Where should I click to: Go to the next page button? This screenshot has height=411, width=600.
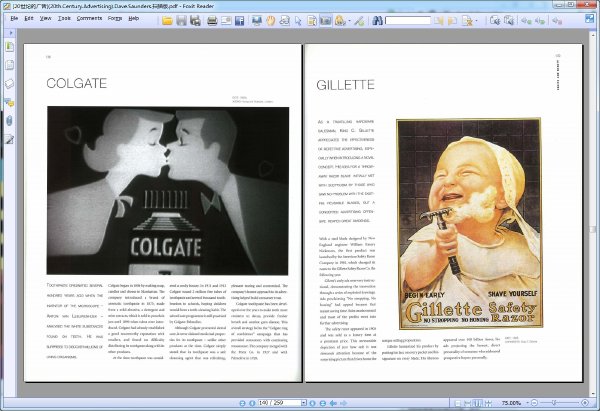(313, 403)
